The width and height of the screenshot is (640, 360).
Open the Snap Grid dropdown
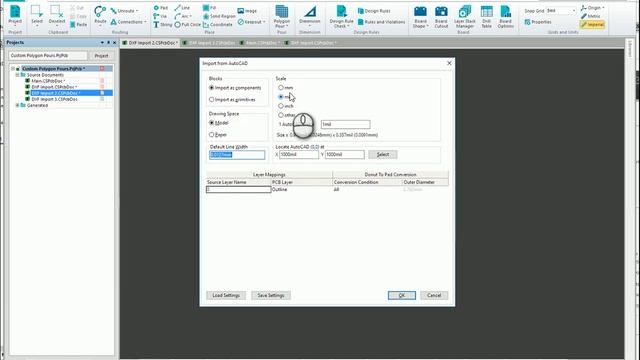point(573,11)
